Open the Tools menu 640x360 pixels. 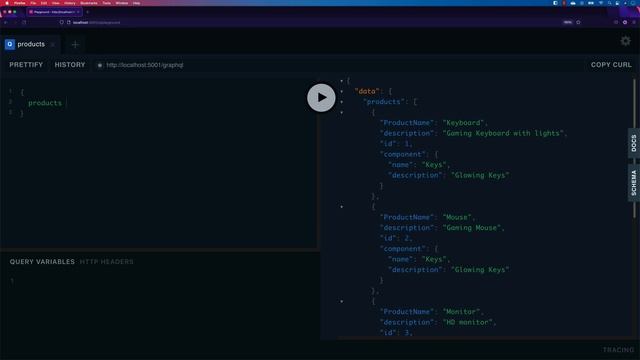coord(107,3)
